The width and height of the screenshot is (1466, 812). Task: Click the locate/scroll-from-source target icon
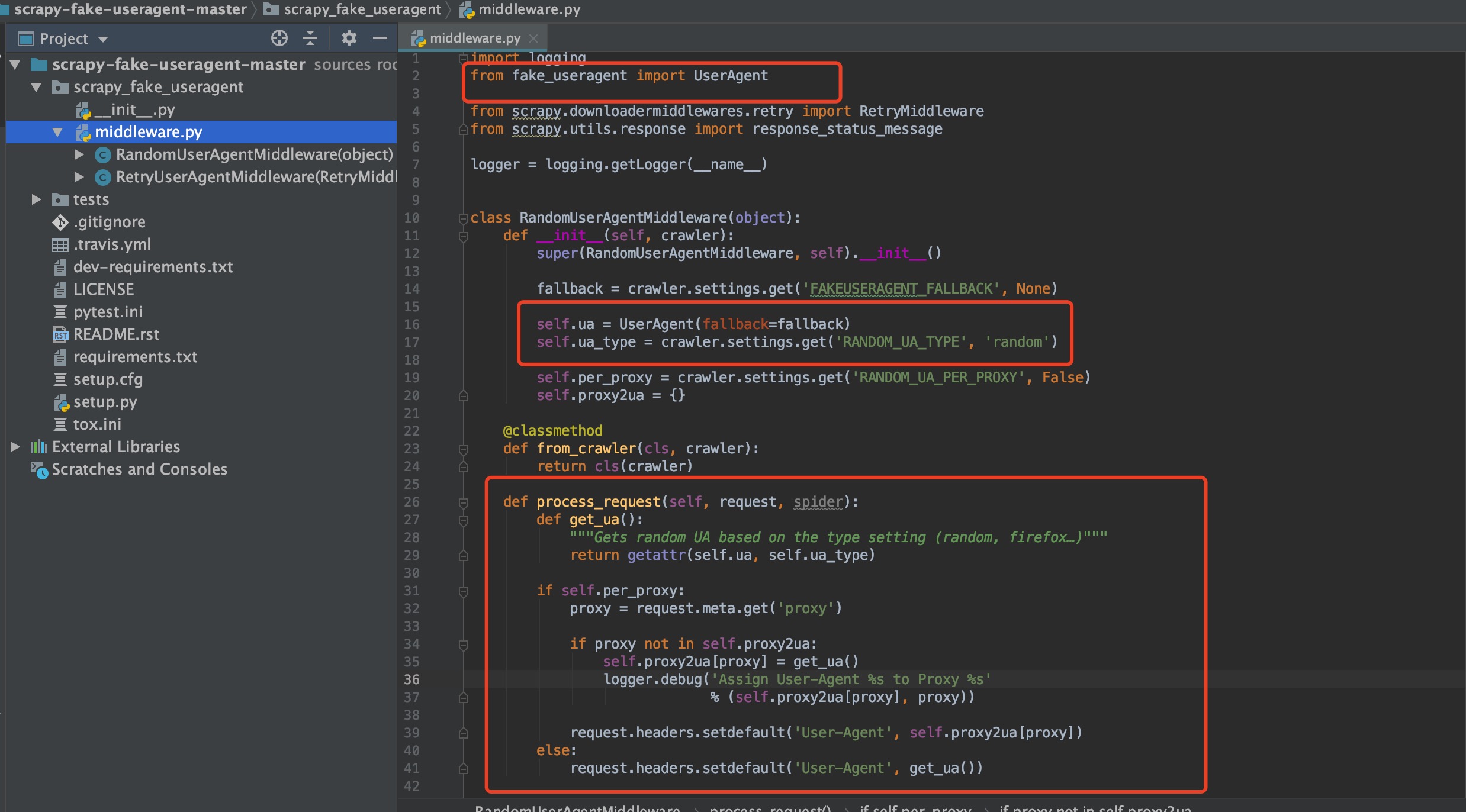point(279,38)
